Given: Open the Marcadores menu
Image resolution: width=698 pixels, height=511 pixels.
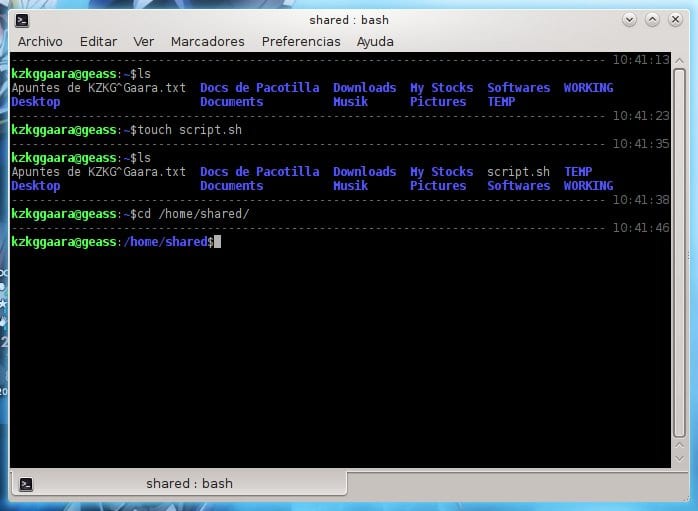Looking at the screenshot, I should (x=208, y=41).
